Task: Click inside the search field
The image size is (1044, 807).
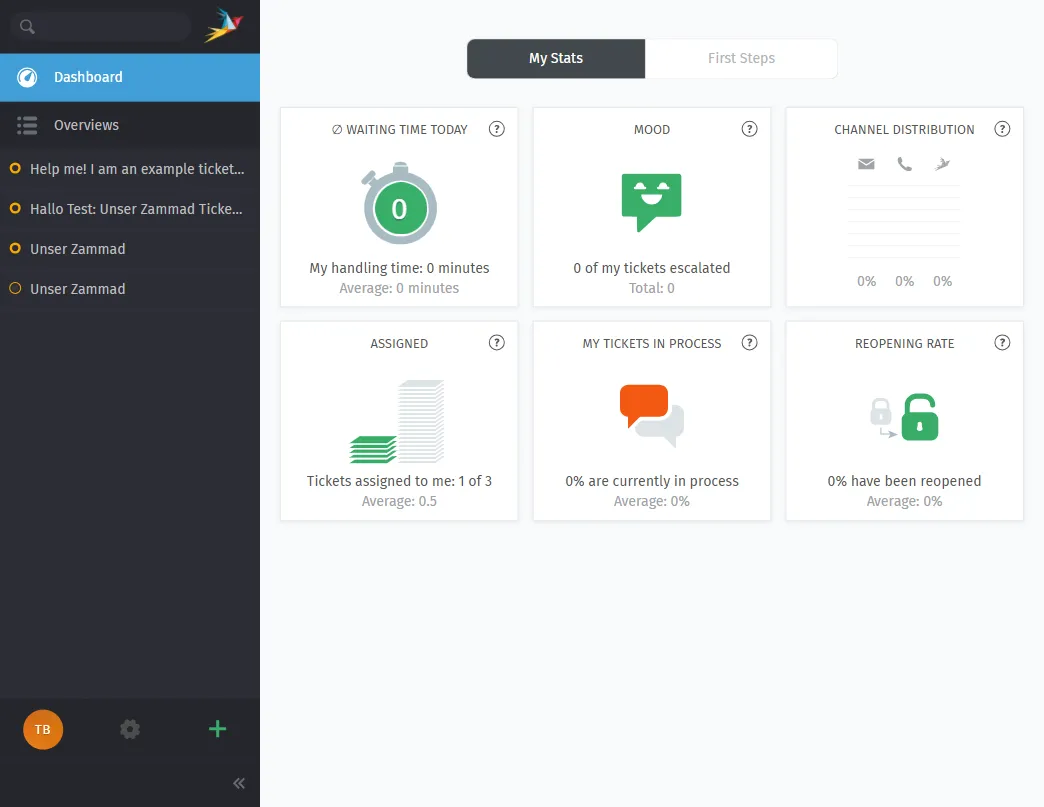Action: (x=100, y=26)
